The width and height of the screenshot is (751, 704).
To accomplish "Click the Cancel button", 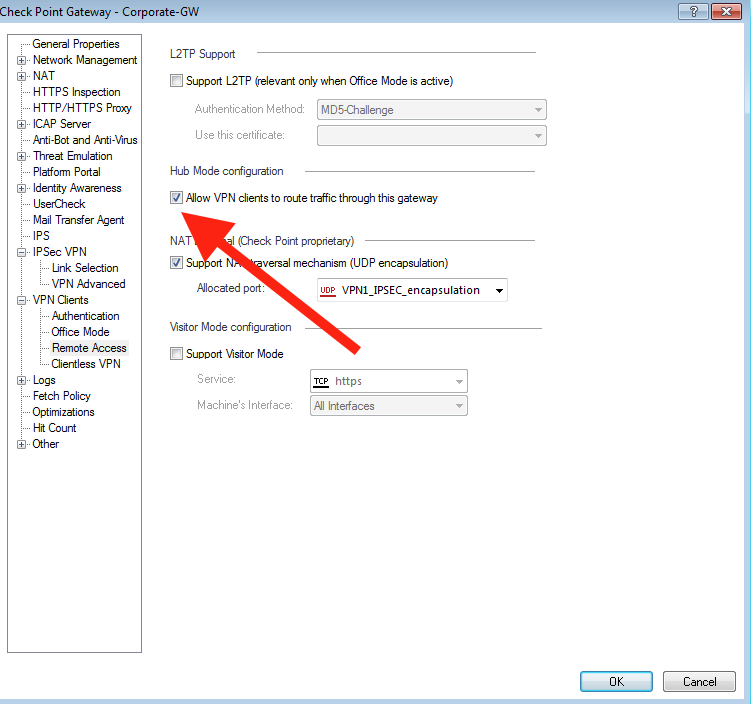I will click(699, 682).
